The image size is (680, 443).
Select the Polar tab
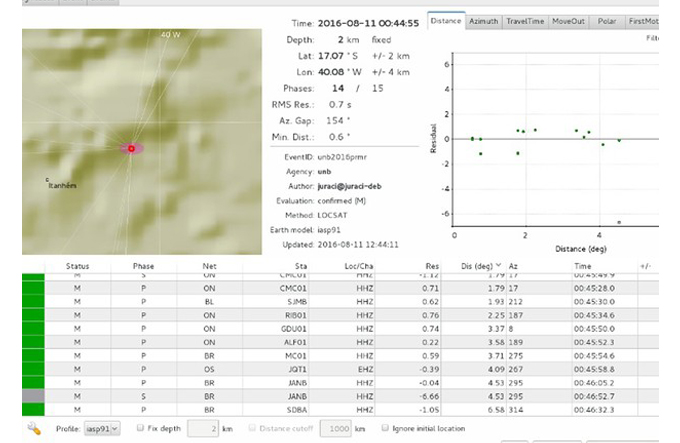pos(607,21)
